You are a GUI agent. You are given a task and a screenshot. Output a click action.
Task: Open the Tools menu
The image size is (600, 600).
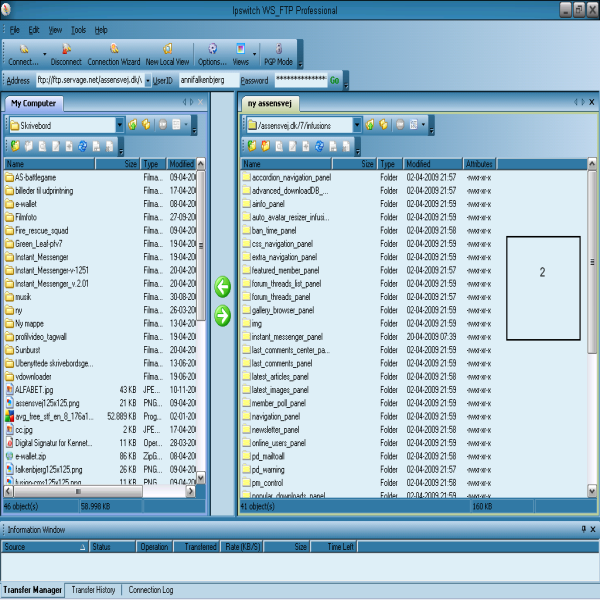(x=78, y=30)
